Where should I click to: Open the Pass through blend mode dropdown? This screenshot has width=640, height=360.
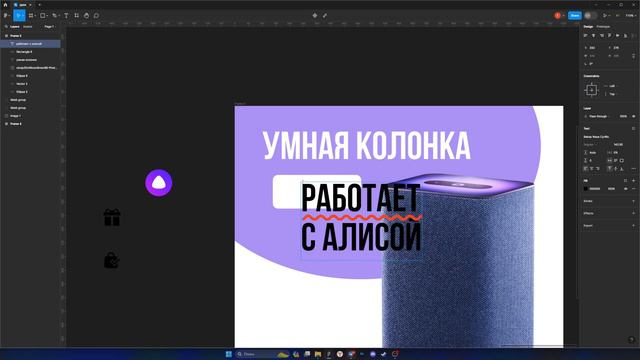coord(598,116)
